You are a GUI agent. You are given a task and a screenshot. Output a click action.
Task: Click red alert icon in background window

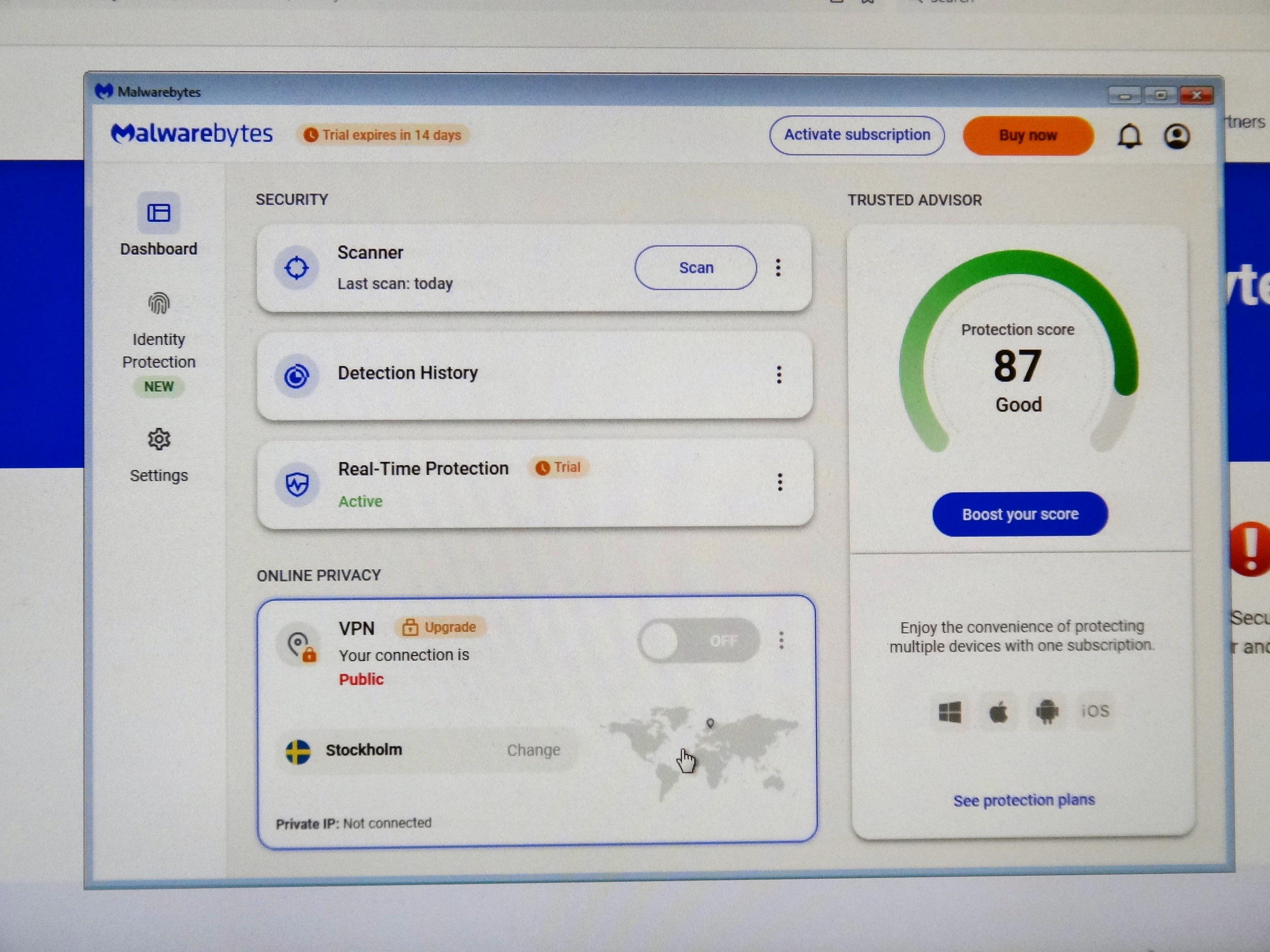pos(1249,548)
